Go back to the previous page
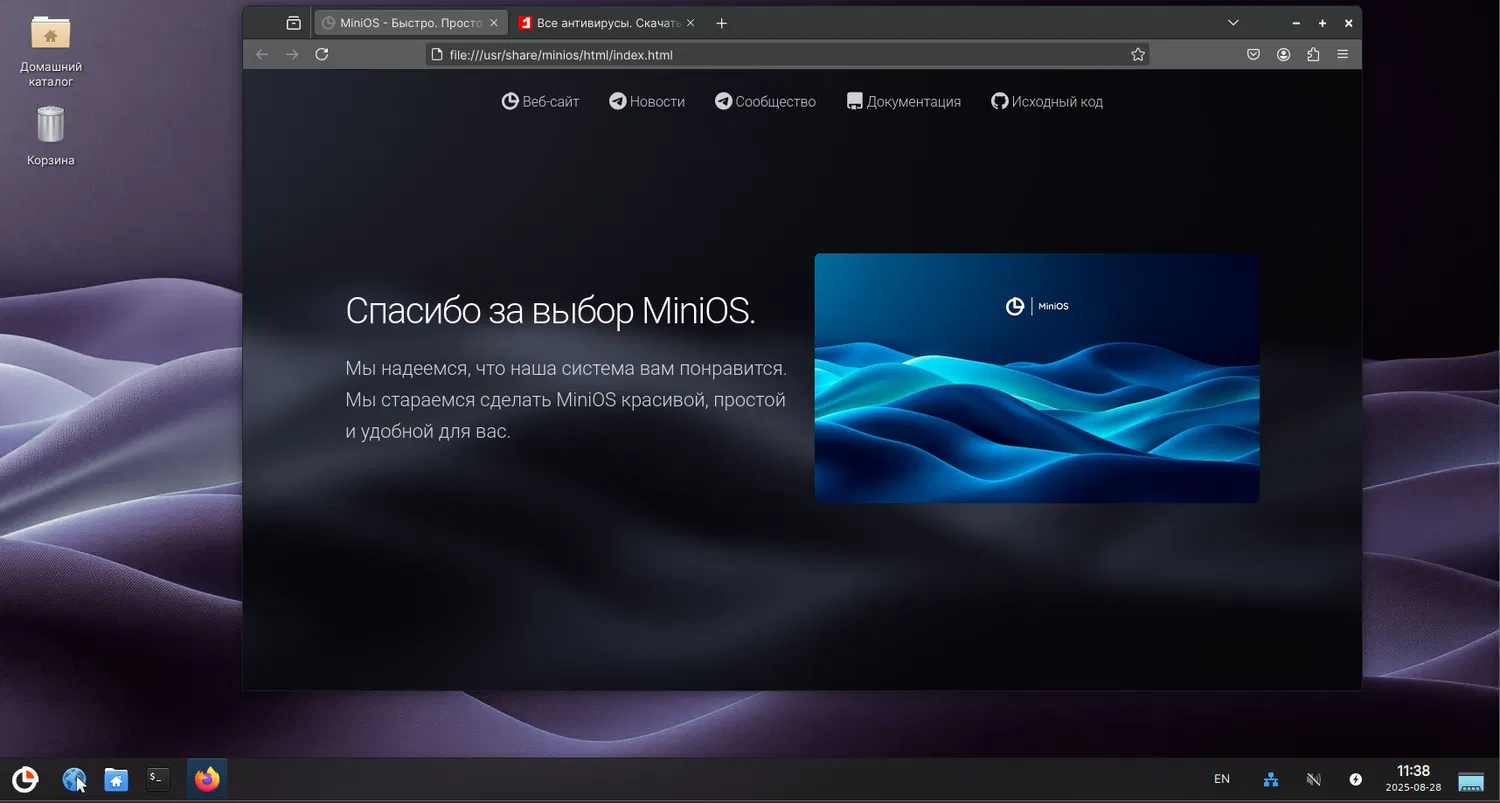 262,55
